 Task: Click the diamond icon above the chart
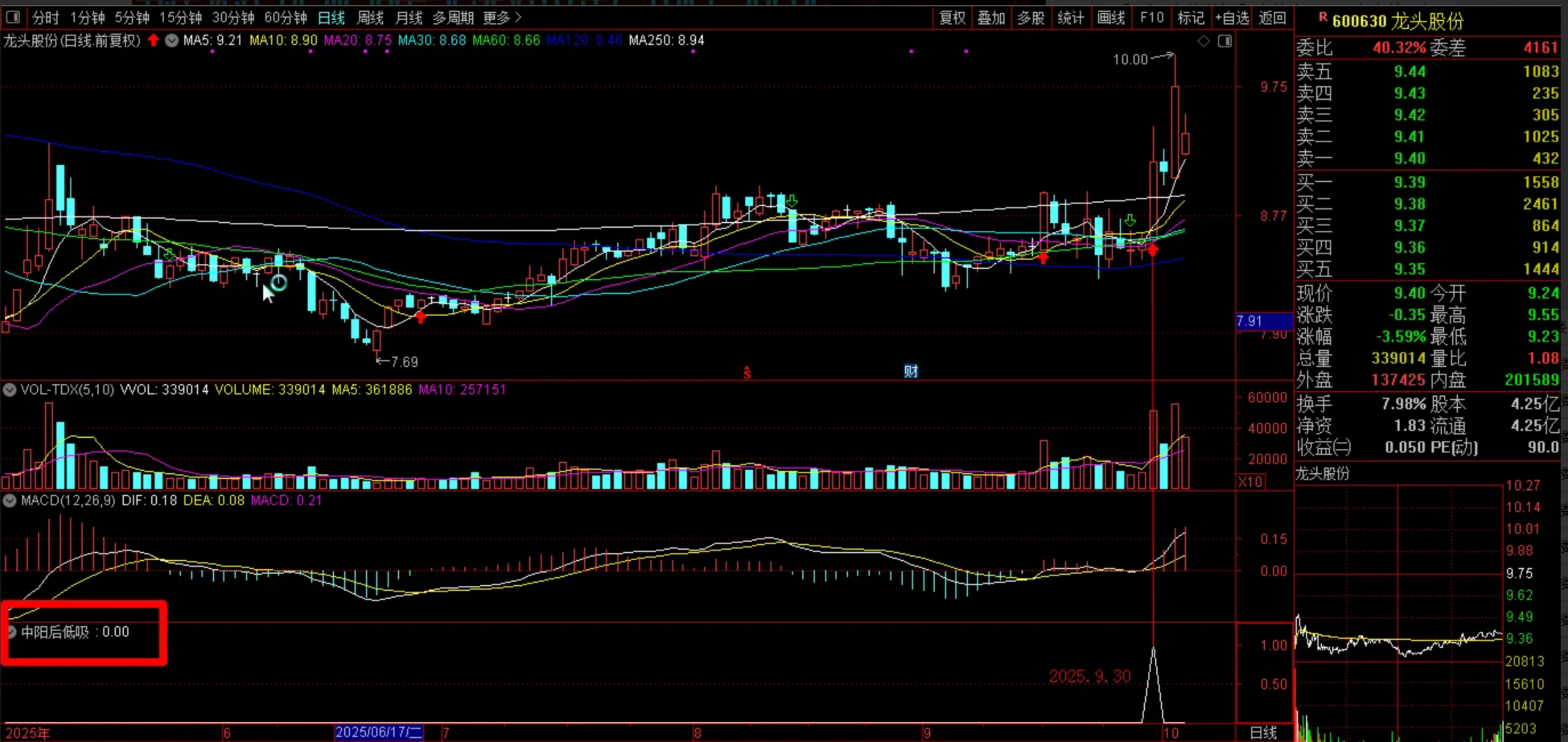1204,41
